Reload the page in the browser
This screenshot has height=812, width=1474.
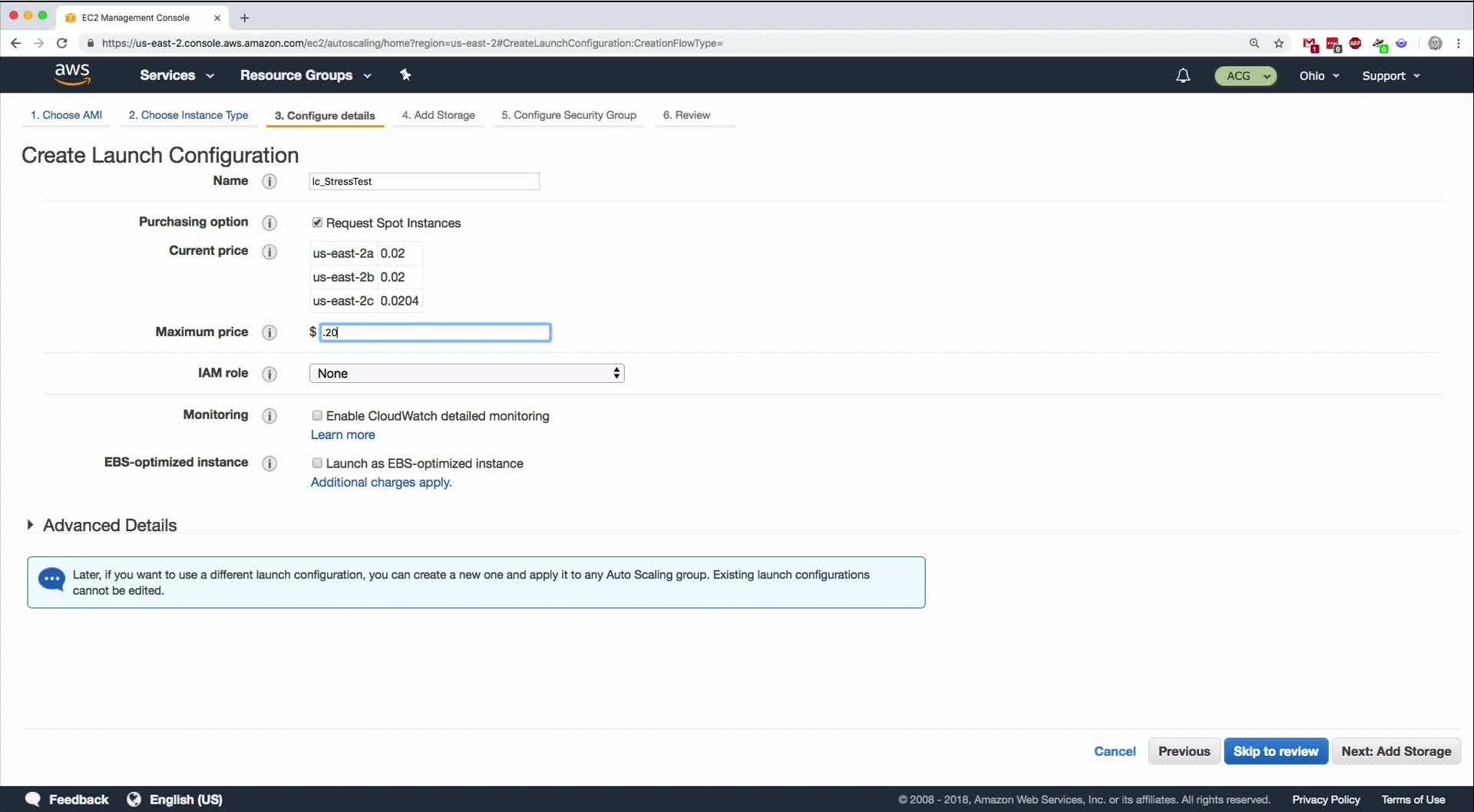pyautogui.click(x=62, y=43)
